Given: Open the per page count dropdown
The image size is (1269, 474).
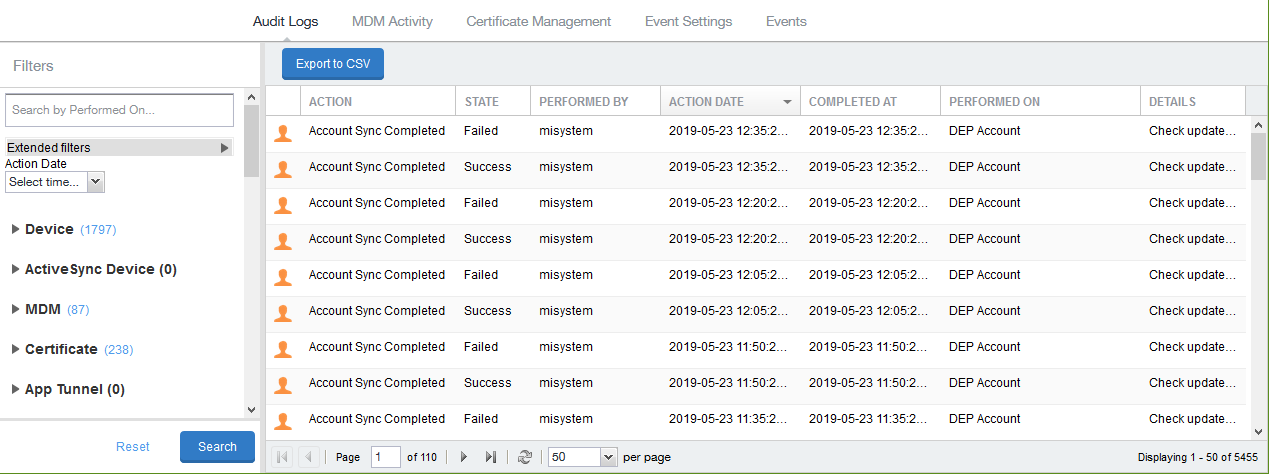Looking at the screenshot, I should (x=609, y=457).
